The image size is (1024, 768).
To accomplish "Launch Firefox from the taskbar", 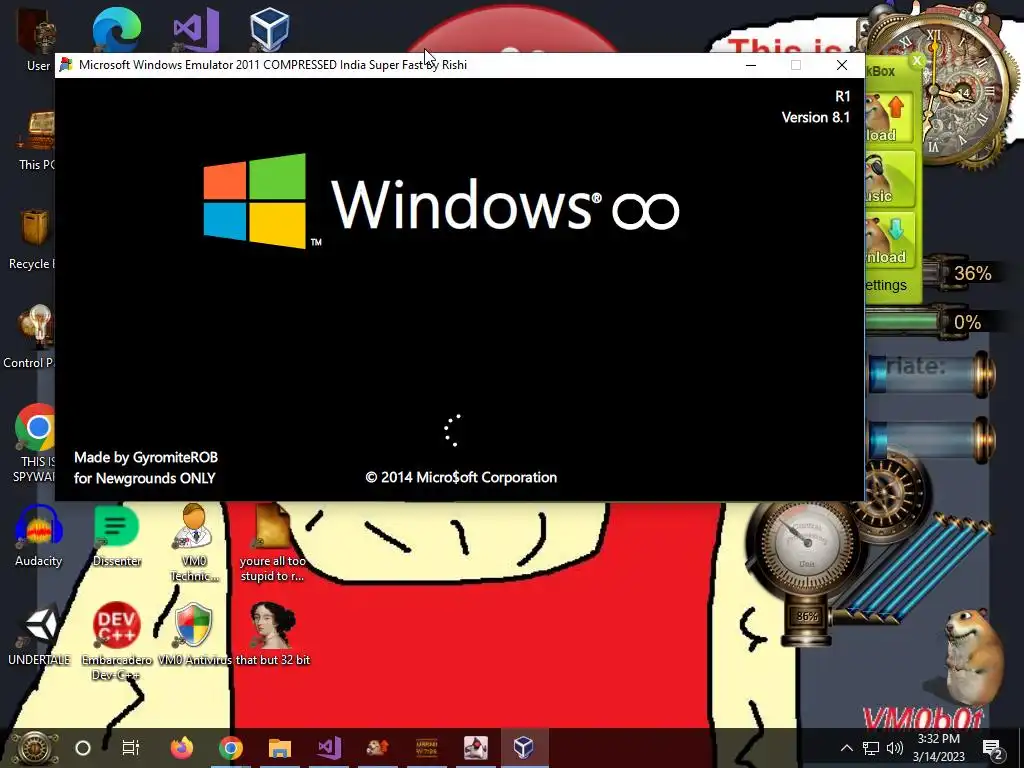I will click(x=182, y=747).
